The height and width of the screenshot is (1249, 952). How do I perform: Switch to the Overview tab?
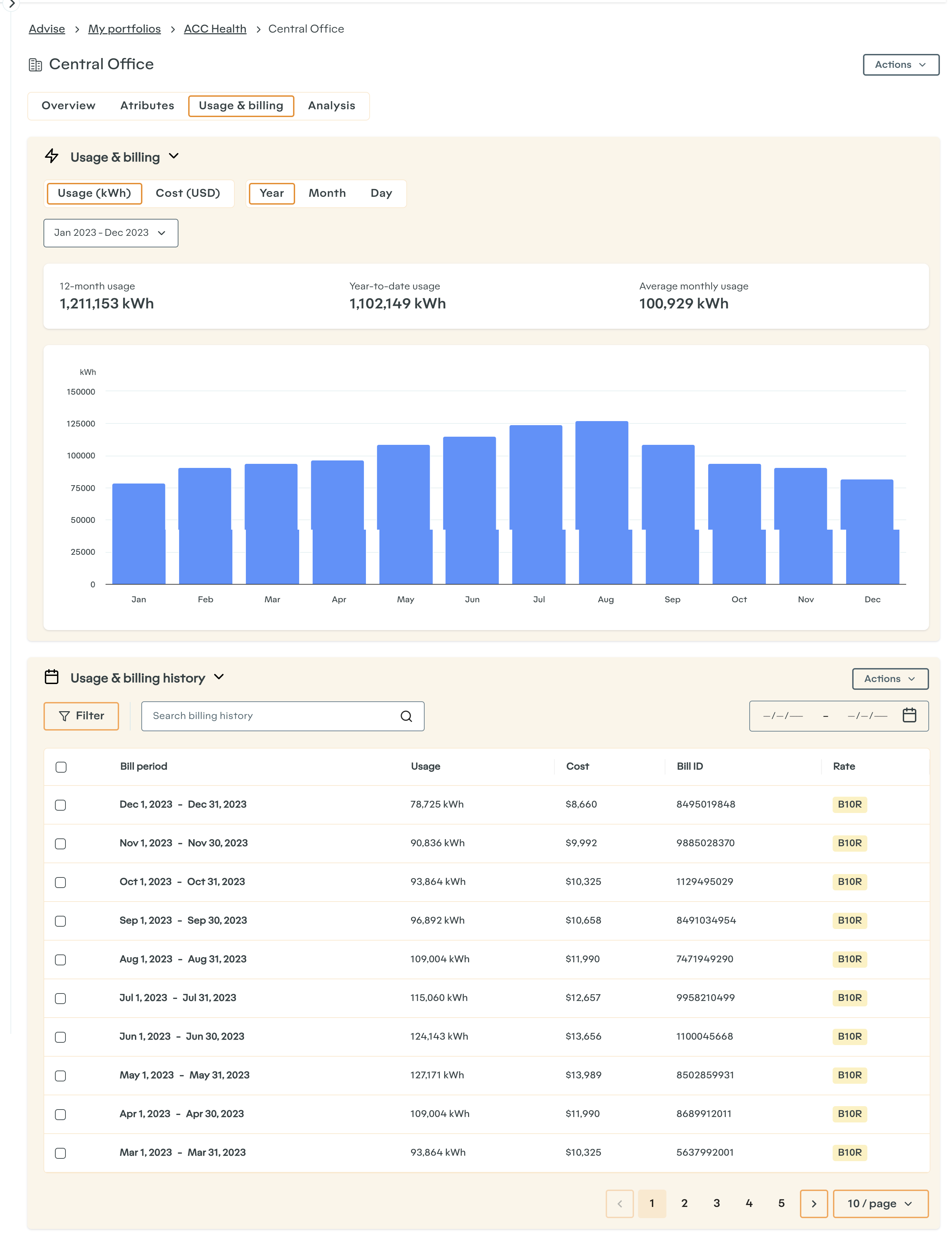[69, 106]
